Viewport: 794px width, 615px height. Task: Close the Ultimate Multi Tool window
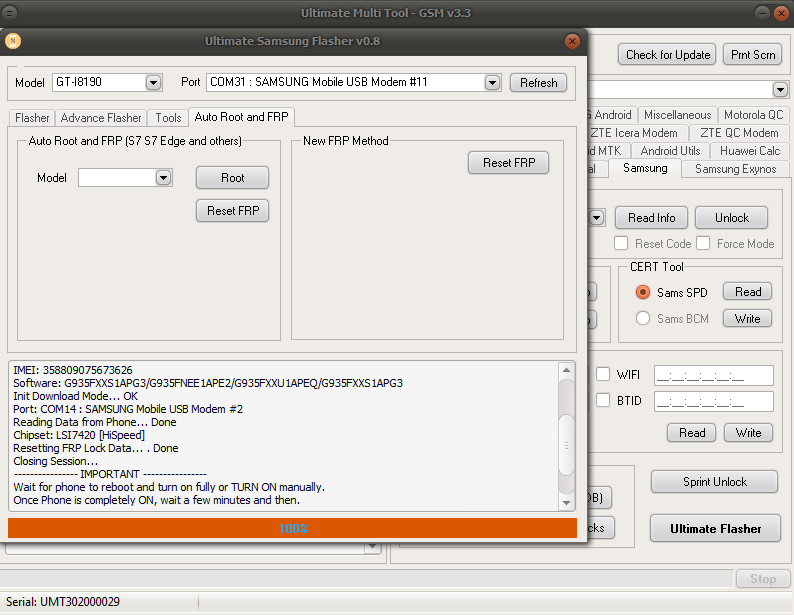coord(781,13)
